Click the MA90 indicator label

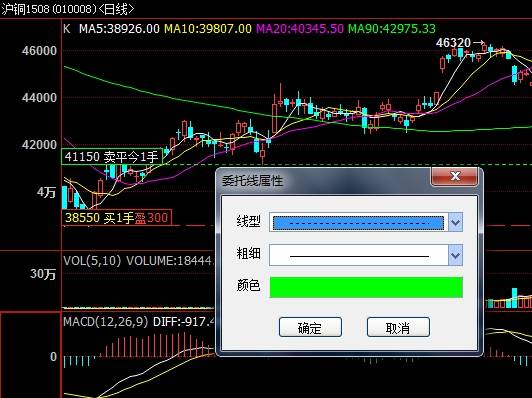coord(392,29)
